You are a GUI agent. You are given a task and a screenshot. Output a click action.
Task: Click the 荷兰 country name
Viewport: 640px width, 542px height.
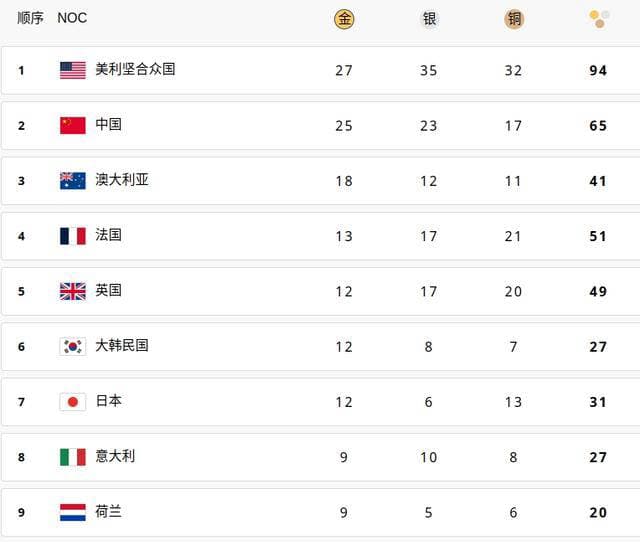(x=108, y=511)
